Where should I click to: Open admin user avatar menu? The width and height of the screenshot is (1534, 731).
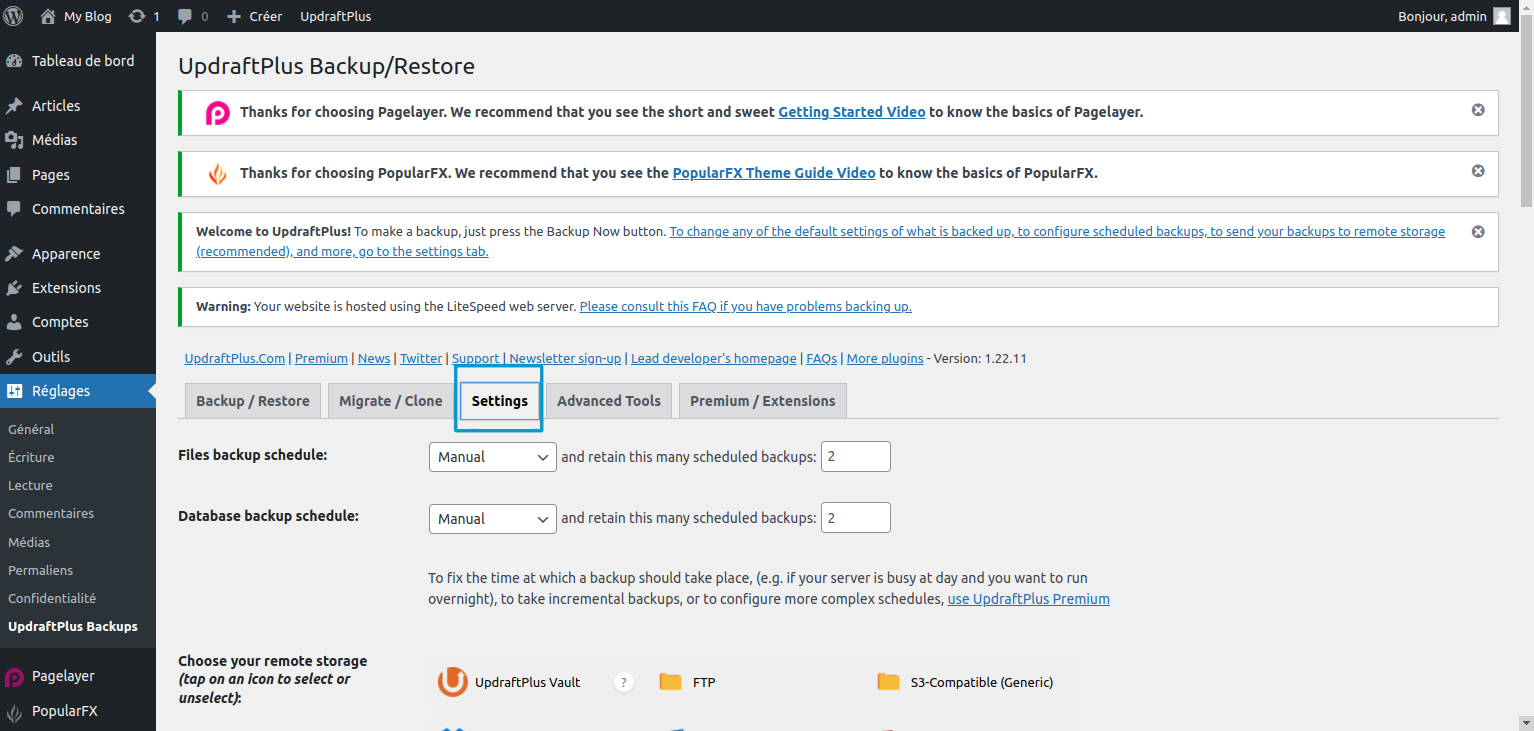(x=1502, y=16)
